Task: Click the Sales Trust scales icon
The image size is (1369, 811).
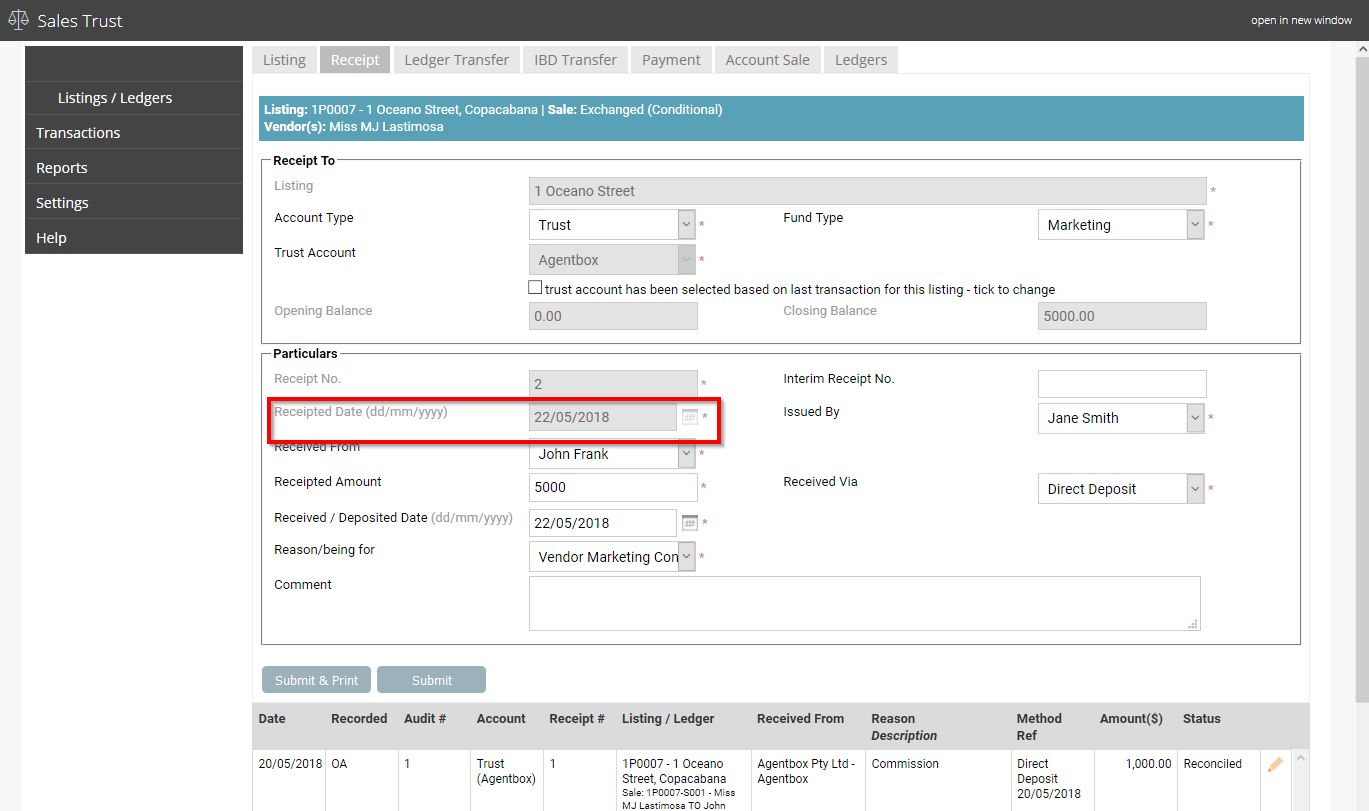Action: pyautogui.click(x=18, y=20)
